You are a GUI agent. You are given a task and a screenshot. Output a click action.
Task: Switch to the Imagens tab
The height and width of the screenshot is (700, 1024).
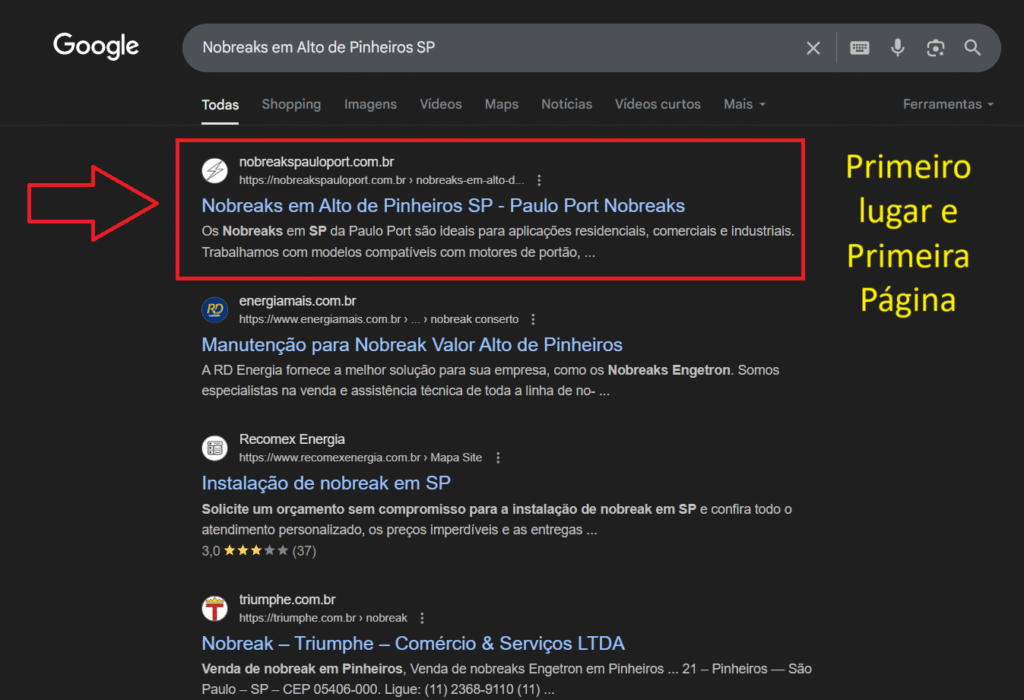pos(370,104)
